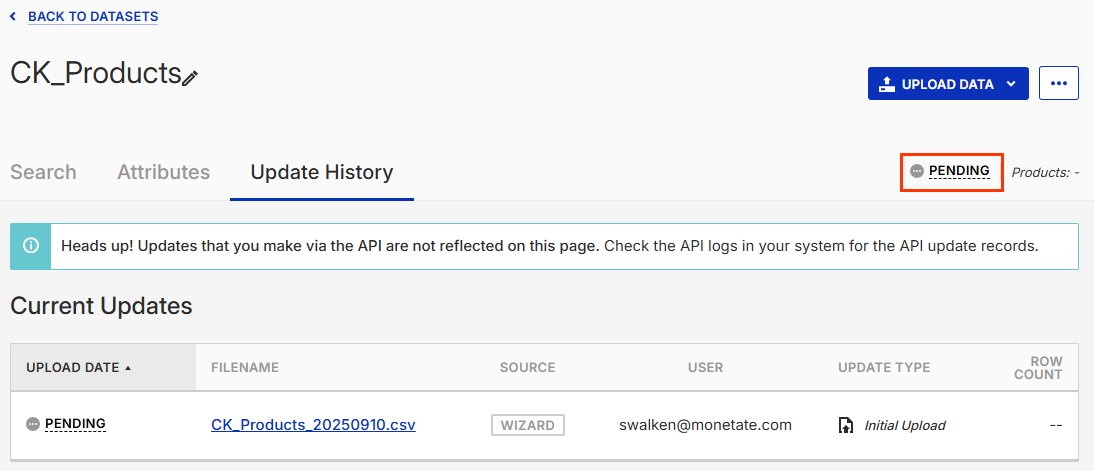Screen dimensions: 1094x471
Task: Expand the Upload Data dropdown arrow
Action: 1010,84
